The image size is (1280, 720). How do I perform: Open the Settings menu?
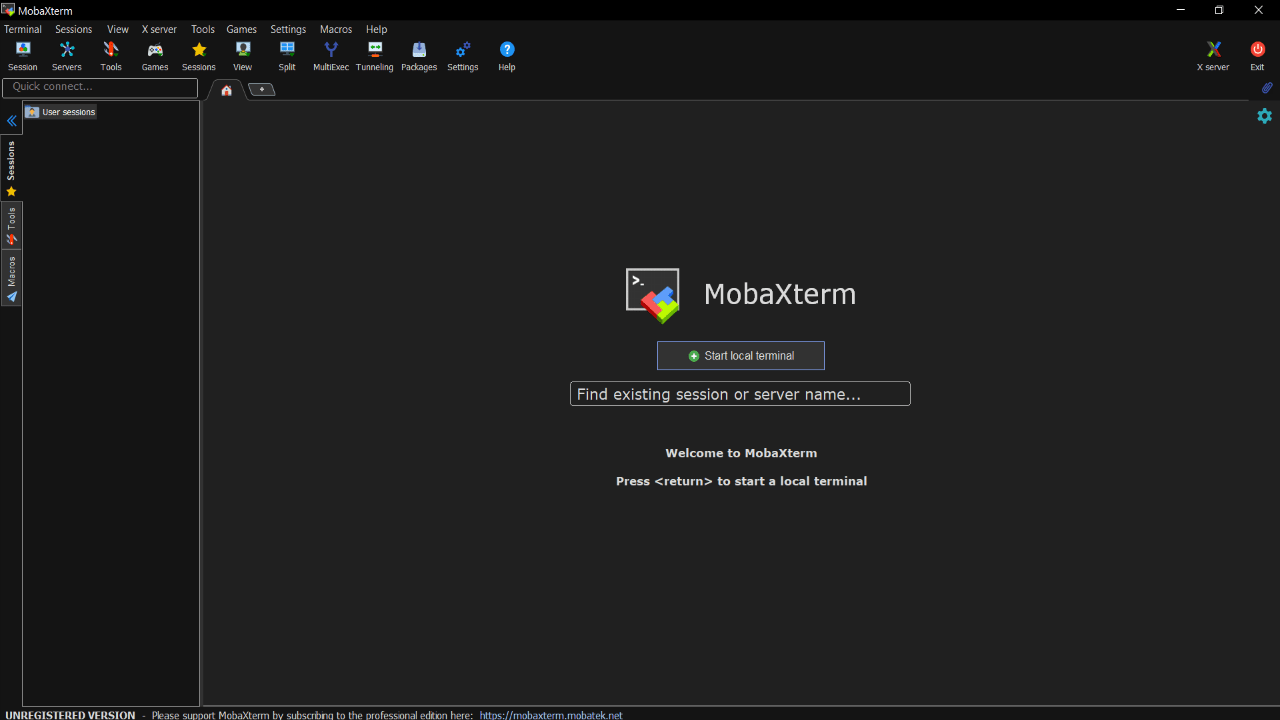coord(288,29)
